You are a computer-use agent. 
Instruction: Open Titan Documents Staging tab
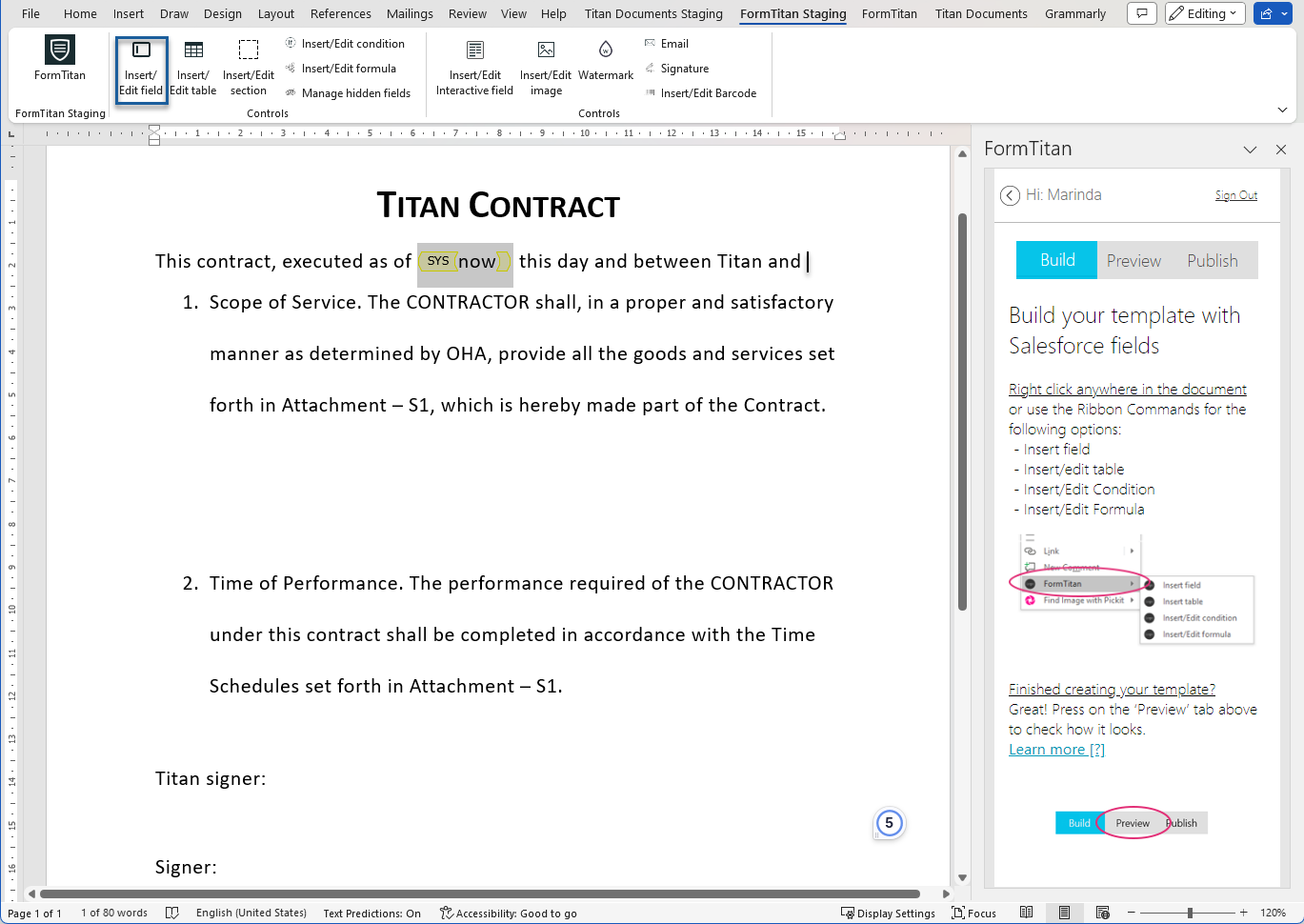pyautogui.click(x=653, y=13)
